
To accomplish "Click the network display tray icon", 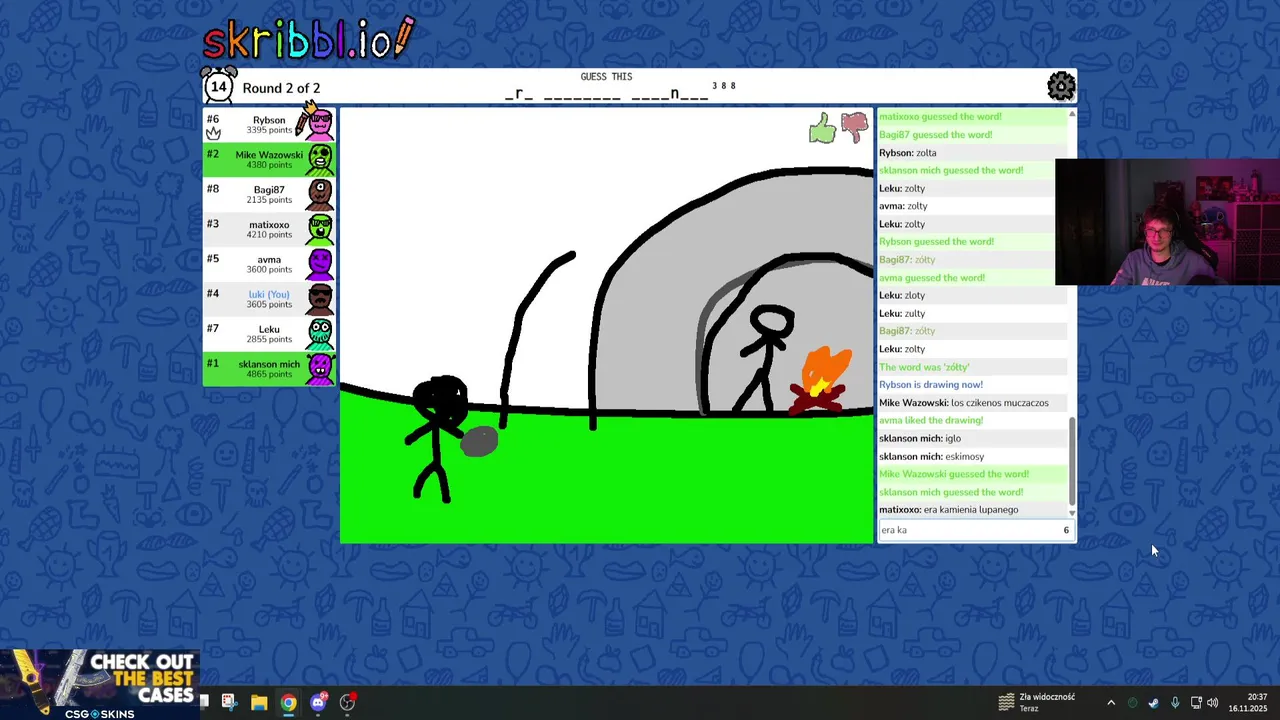I will [x=1195, y=703].
